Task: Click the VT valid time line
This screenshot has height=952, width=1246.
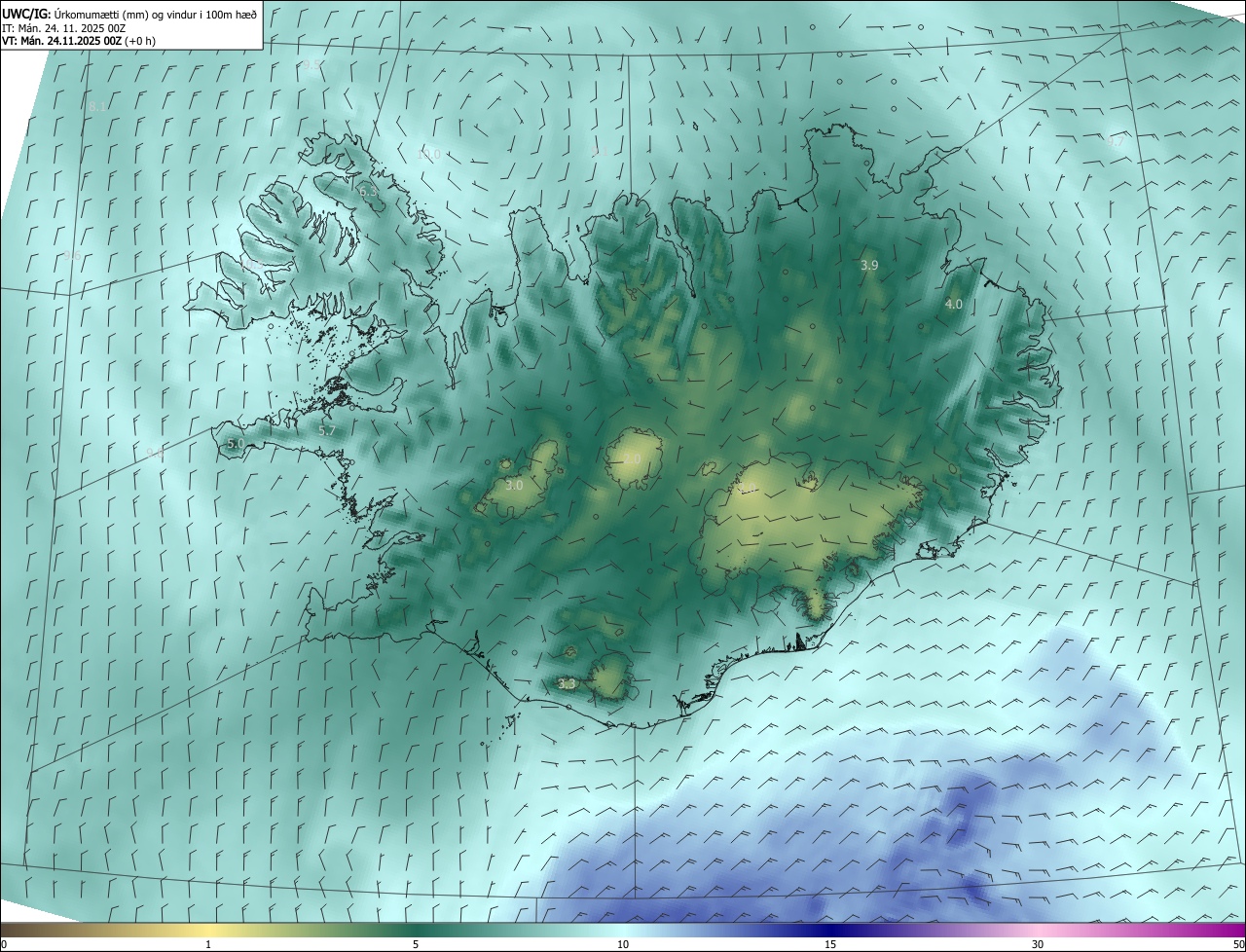Action: click(x=79, y=41)
